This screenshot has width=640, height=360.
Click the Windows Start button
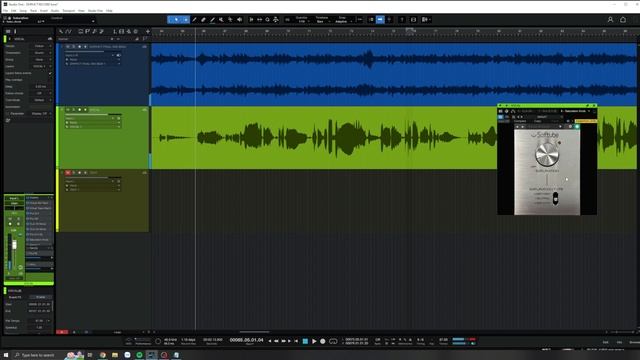(6, 355)
